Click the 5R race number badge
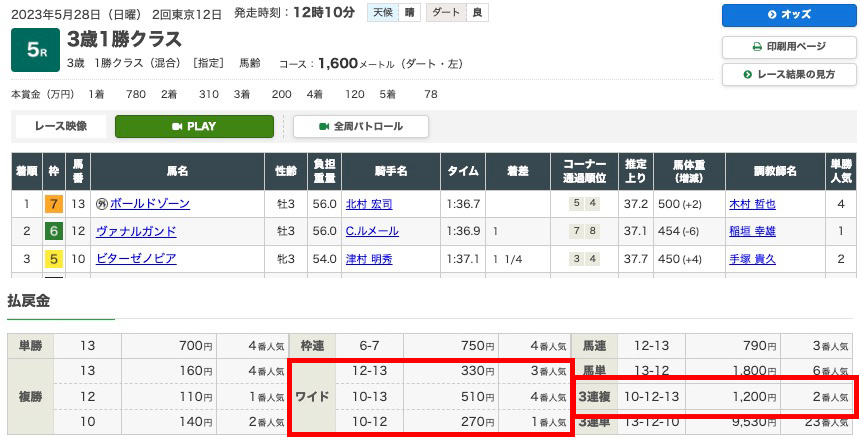Screen dimensions: 861x442 [x=36, y=50]
